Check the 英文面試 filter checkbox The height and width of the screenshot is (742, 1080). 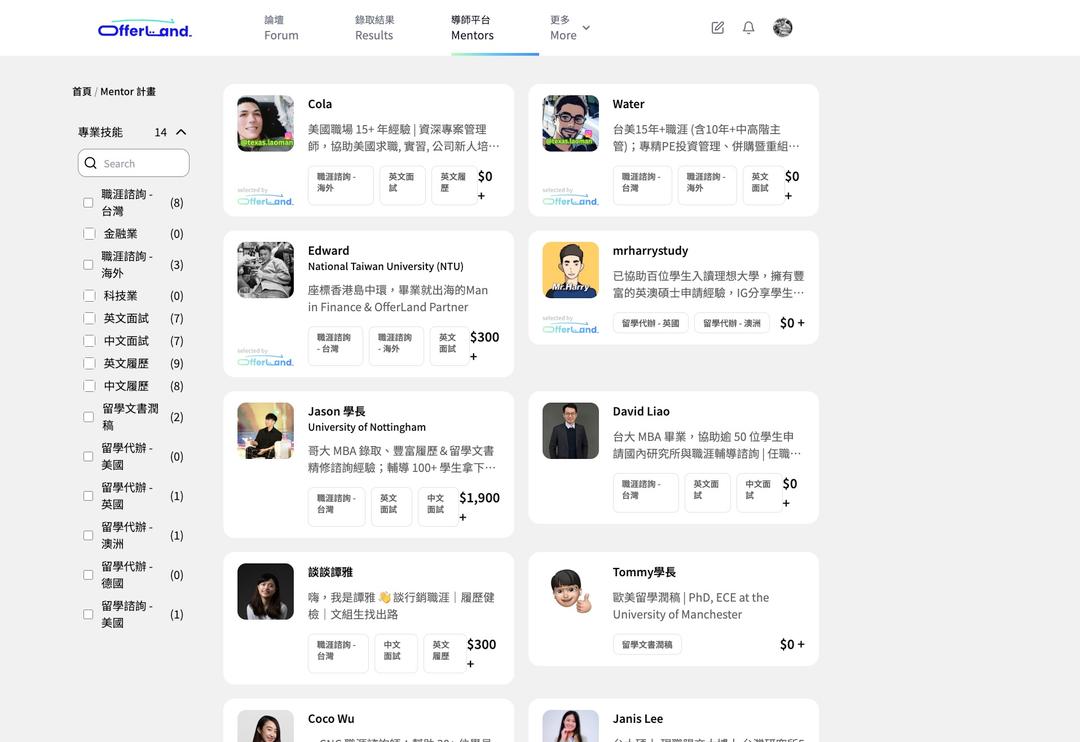(89, 318)
